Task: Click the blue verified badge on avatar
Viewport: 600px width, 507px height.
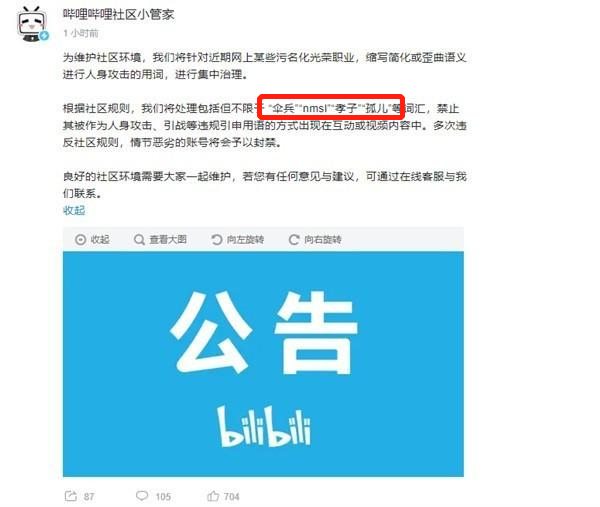Action: pyautogui.click(x=44, y=36)
